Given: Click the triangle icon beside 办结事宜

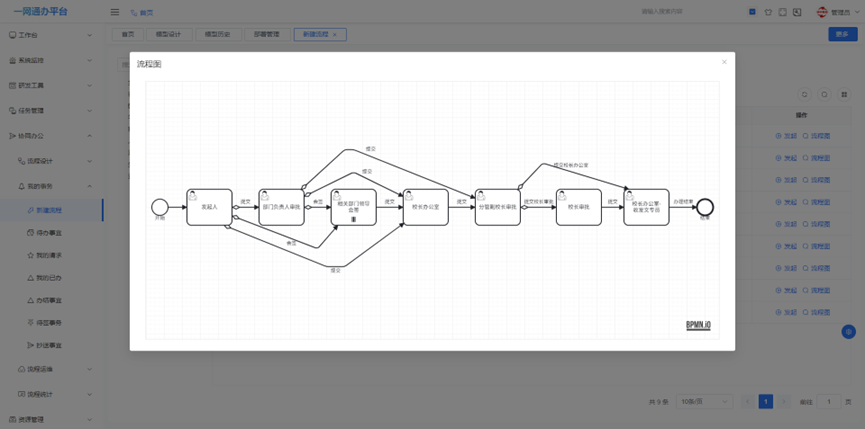Looking at the screenshot, I should coord(31,301).
